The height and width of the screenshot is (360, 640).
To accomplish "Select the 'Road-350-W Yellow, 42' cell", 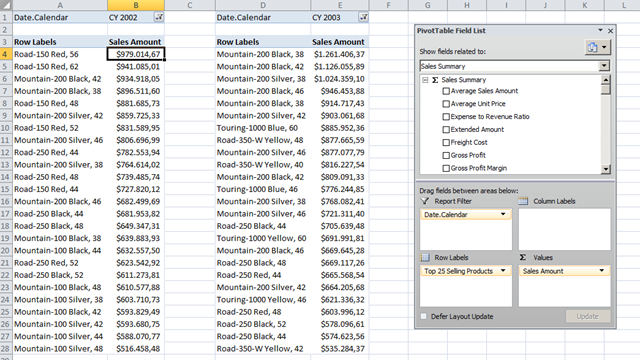I will pos(263,349).
